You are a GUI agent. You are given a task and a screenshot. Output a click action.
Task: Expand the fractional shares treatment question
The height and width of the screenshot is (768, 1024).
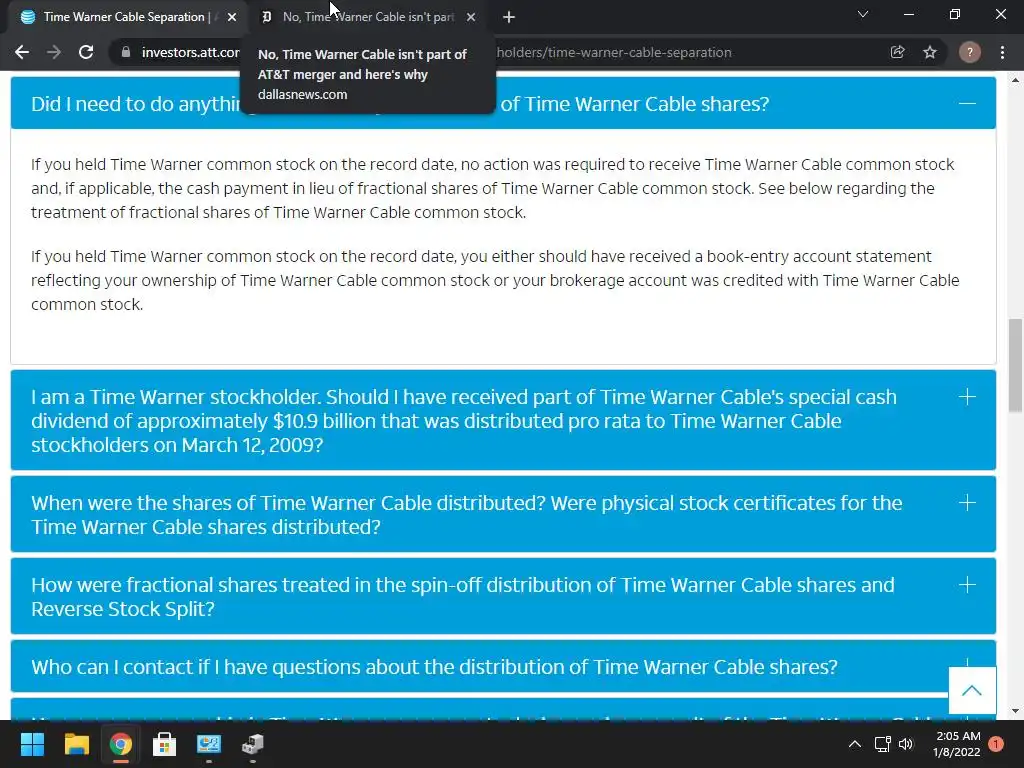point(503,596)
